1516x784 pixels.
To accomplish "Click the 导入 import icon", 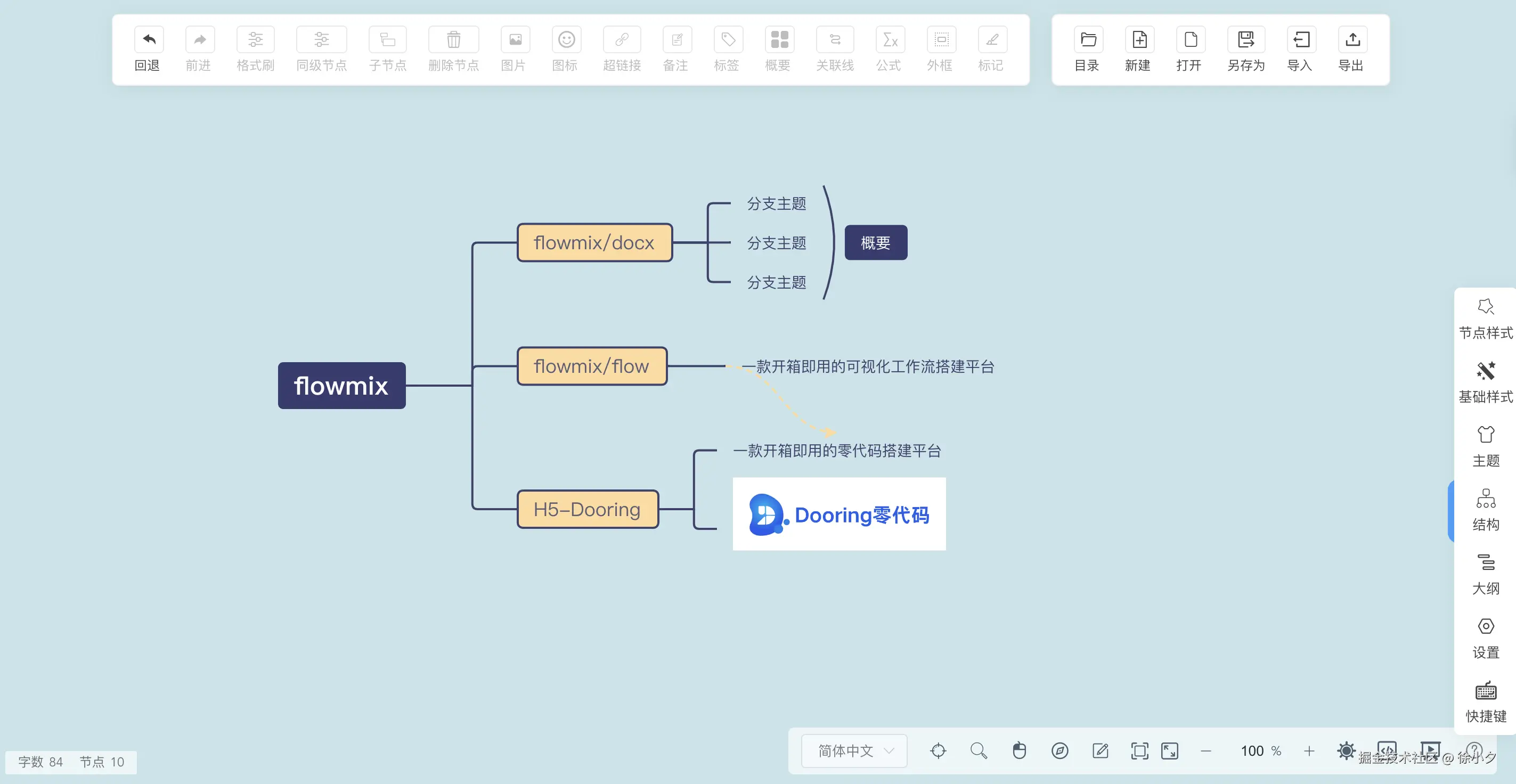I will (x=1301, y=40).
